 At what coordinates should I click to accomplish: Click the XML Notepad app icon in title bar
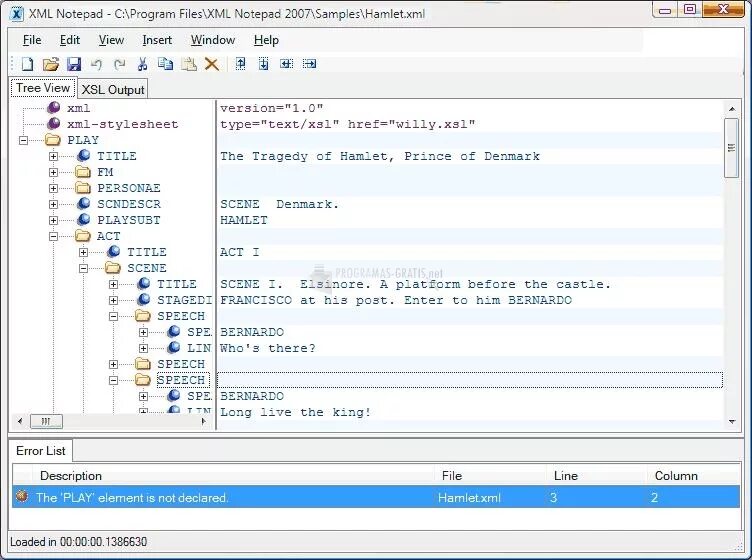(17, 14)
